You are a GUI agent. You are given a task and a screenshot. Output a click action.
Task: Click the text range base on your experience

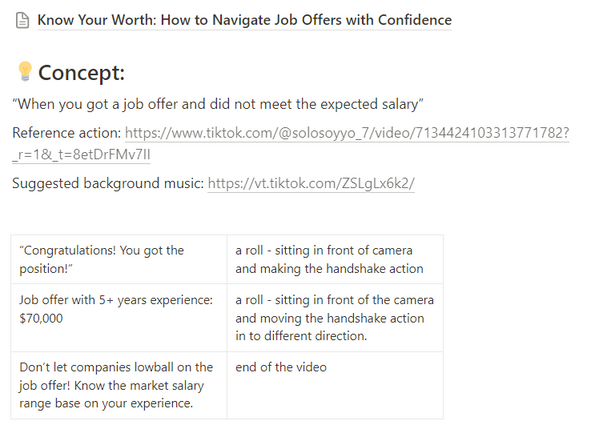tap(106, 403)
